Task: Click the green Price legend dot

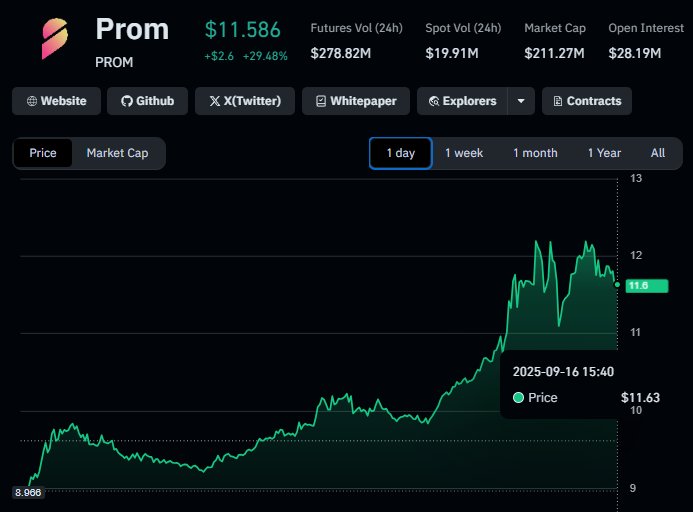Action: (518, 398)
